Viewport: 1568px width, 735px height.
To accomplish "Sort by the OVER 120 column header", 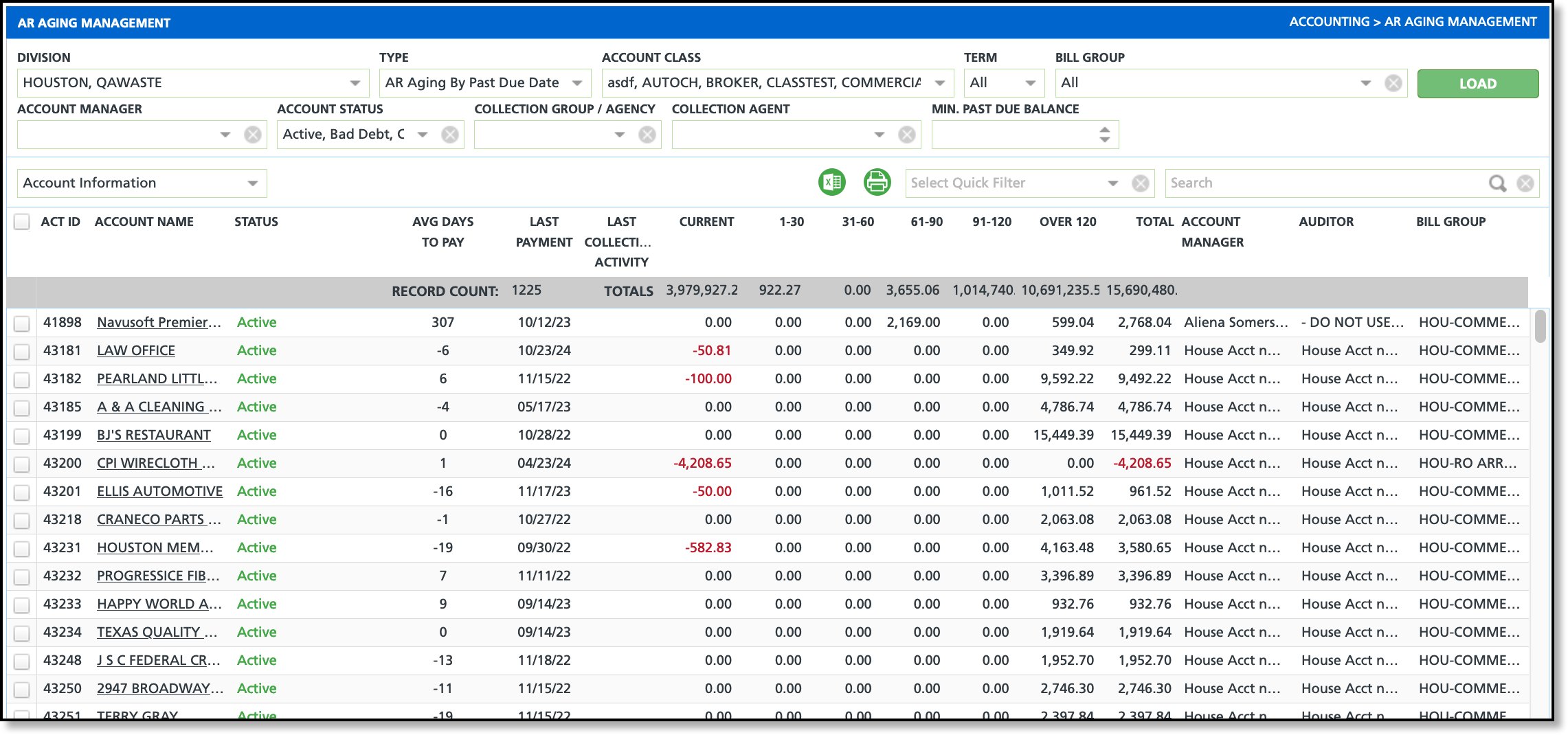I will click(x=1067, y=222).
